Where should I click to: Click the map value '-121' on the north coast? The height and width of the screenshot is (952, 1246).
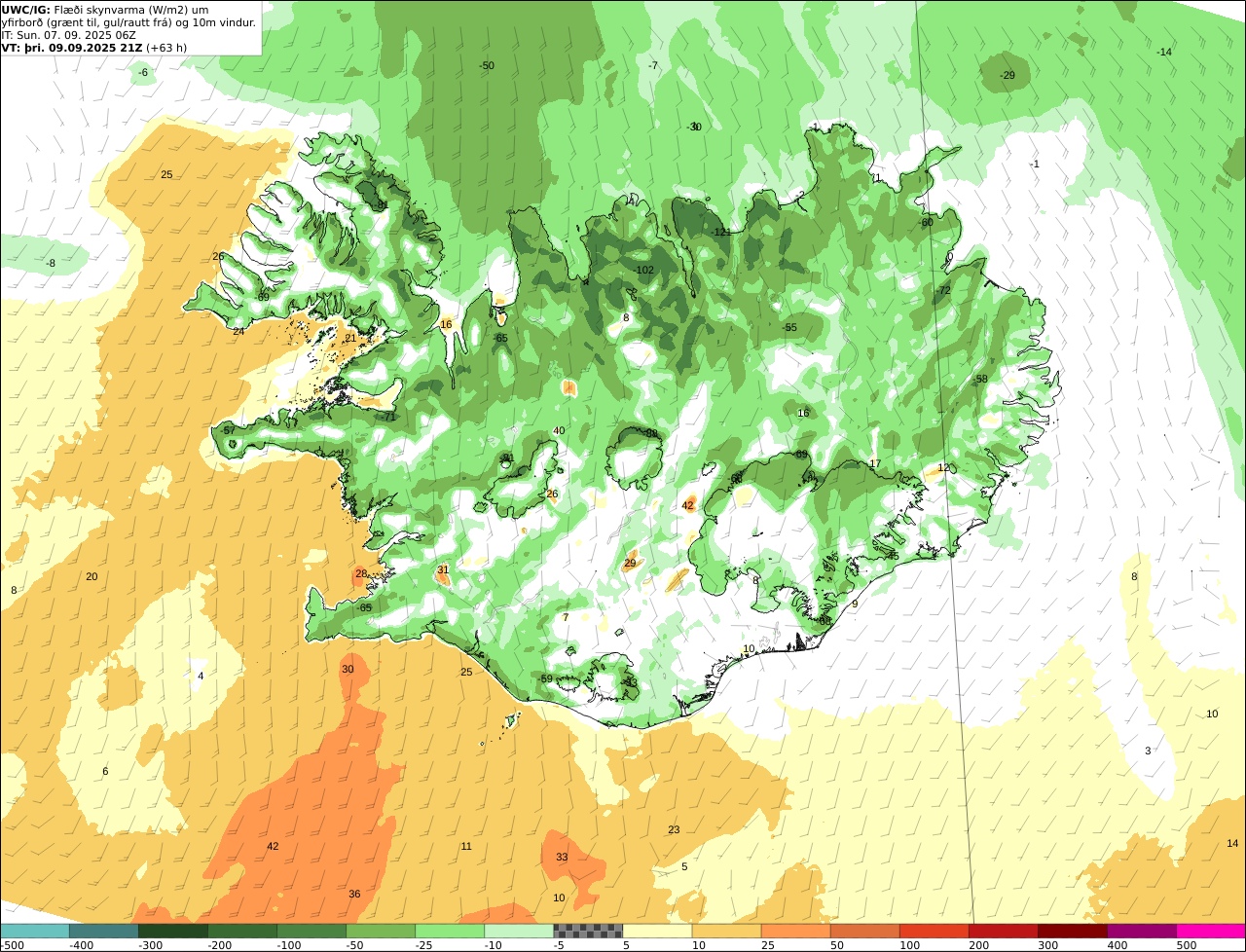[721, 232]
